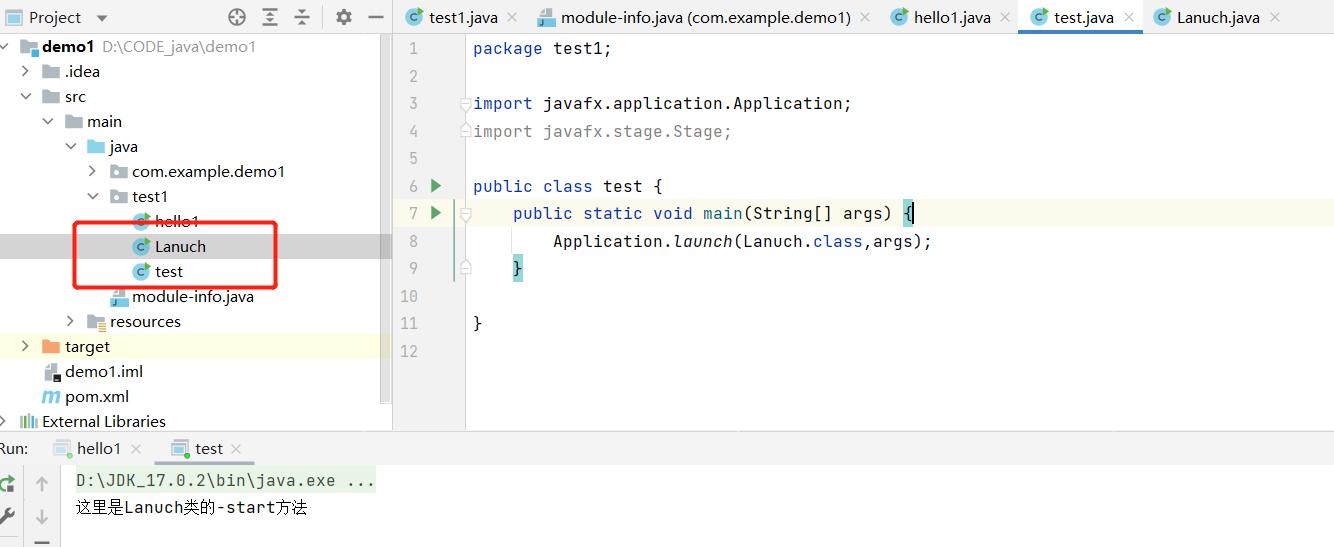The width and height of the screenshot is (1334, 547).
Task: Click the up arrow in Run console
Action: click(x=42, y=484)
